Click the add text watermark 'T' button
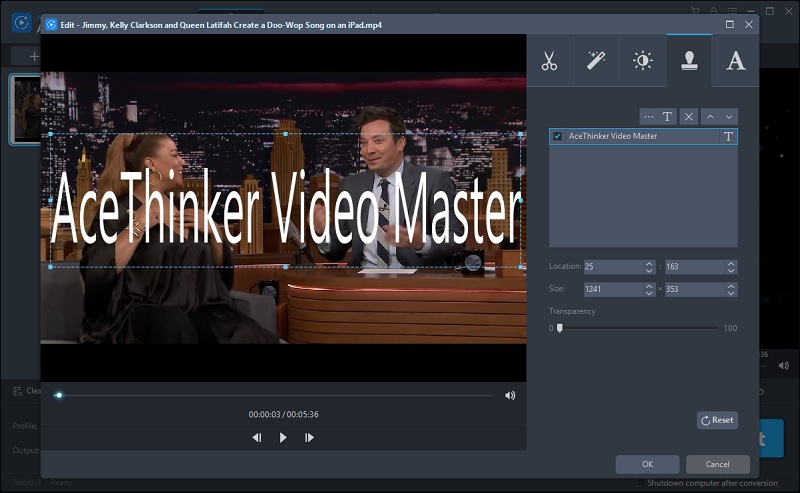This screenshot has height=493, width=800. (668, 117)
